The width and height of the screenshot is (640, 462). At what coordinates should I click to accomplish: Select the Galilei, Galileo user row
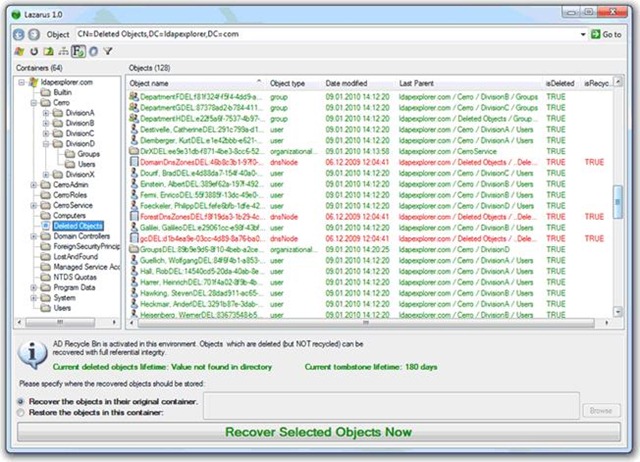(x=369, y=228)
